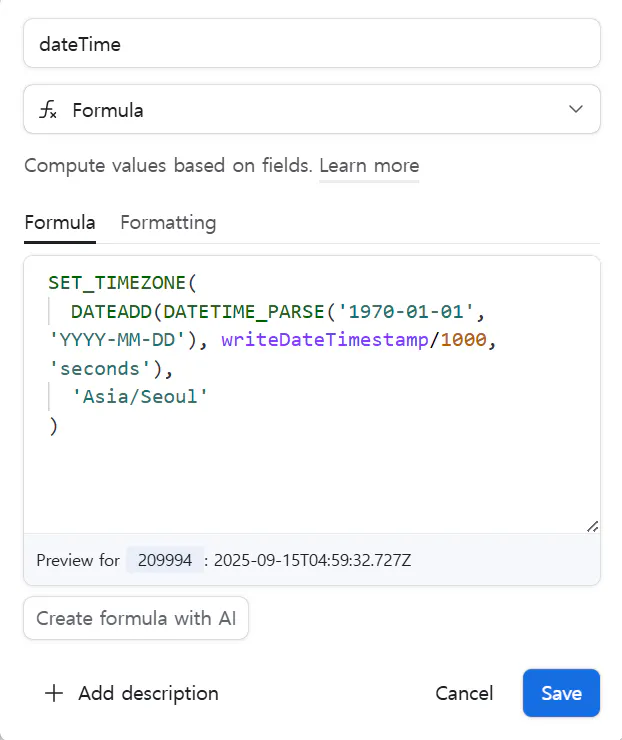Image resolution: width=622 pixels, height=740 pixels.
Task: Click the fx formula icon in the field type selector
Action: pos(48,110)
